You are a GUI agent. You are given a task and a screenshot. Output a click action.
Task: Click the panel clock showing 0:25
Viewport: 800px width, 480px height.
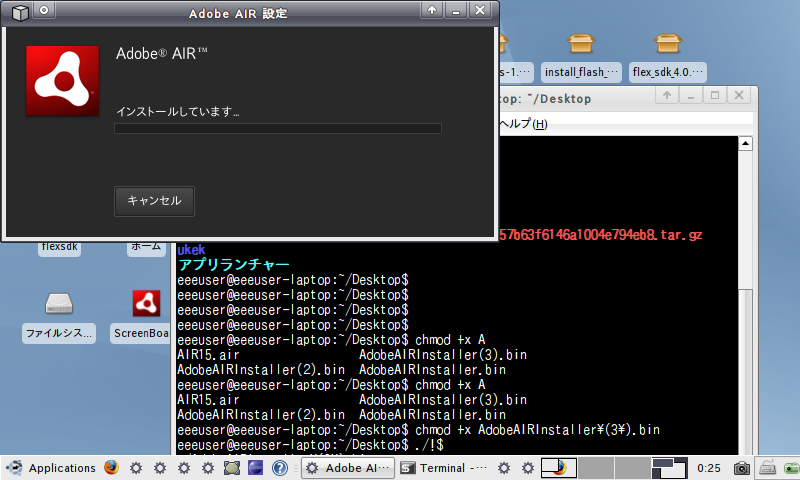tap(709, 468)
